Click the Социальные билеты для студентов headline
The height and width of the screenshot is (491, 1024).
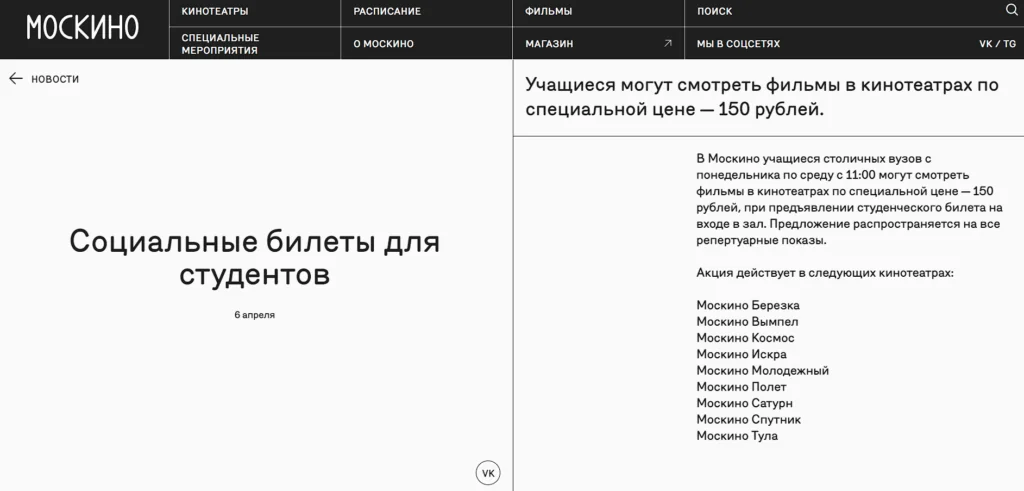[x=255, y=259]
